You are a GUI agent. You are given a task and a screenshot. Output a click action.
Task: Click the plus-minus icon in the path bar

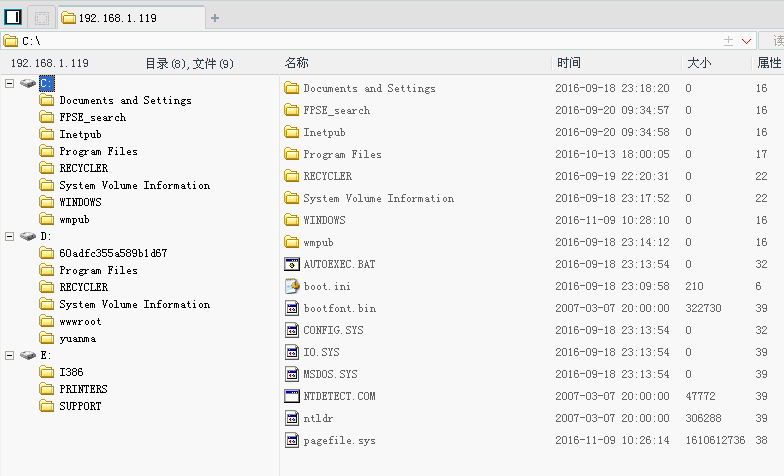(x=728, y=41)
